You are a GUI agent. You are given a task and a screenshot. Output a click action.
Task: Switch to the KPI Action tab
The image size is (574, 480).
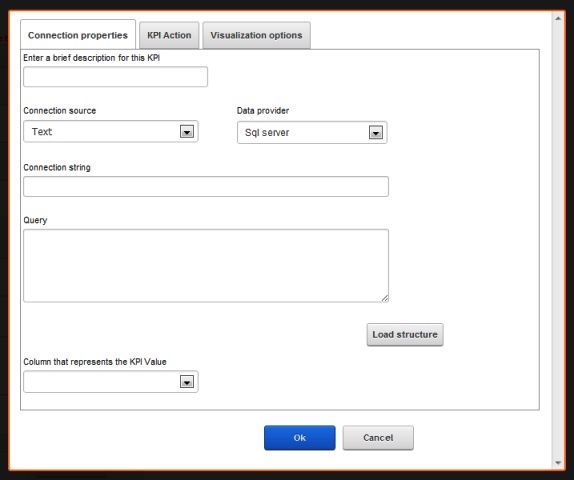tap(169, 36)
